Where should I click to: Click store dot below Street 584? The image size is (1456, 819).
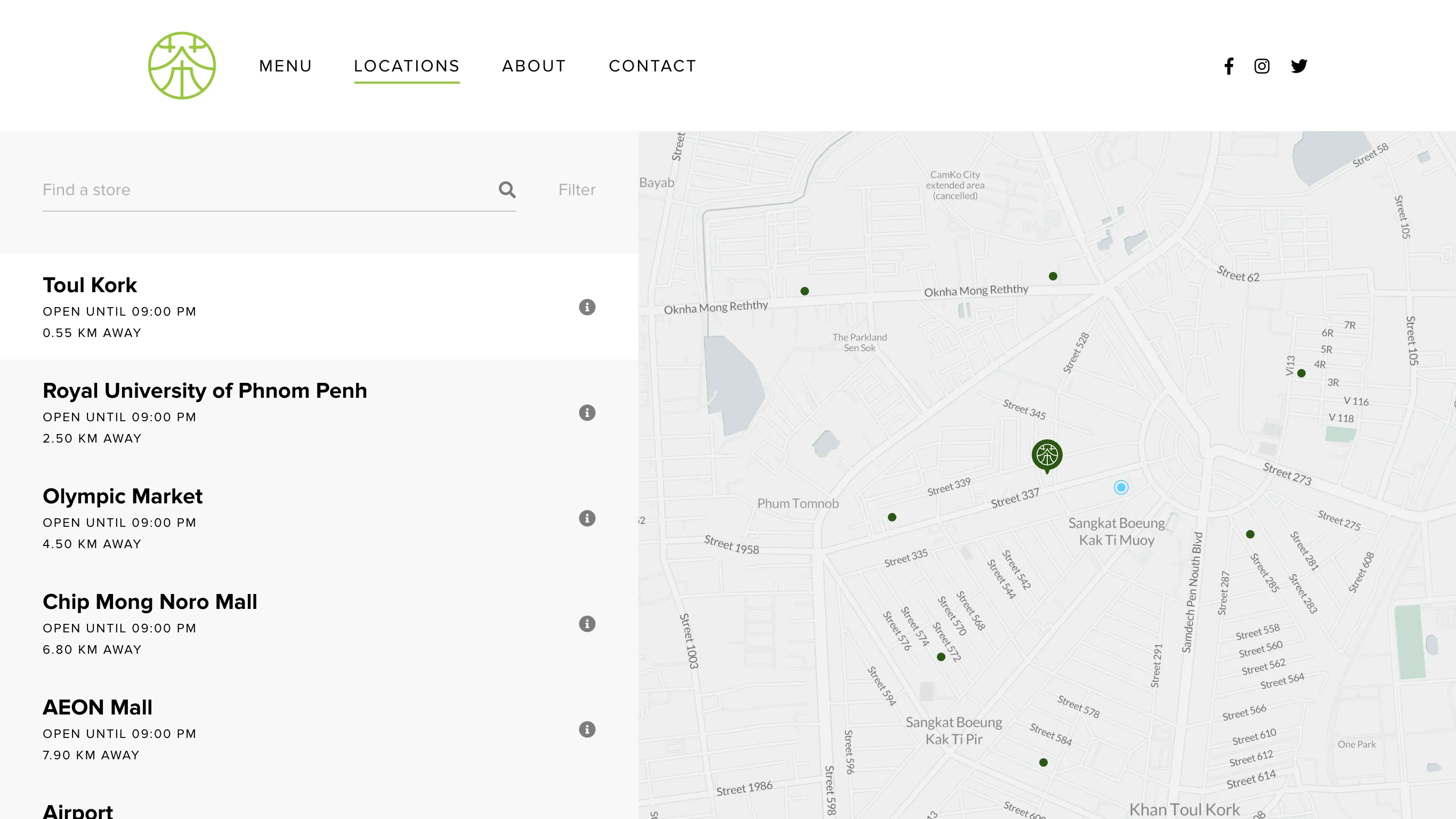pyautogui.click(x=1044, y=763)
